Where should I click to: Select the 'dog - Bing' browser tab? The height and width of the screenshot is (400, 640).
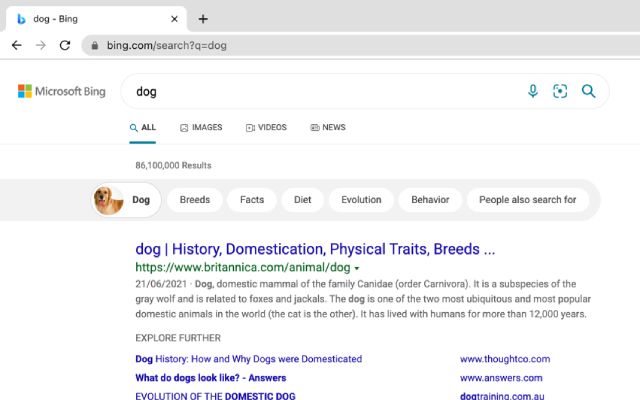(96, 19)
